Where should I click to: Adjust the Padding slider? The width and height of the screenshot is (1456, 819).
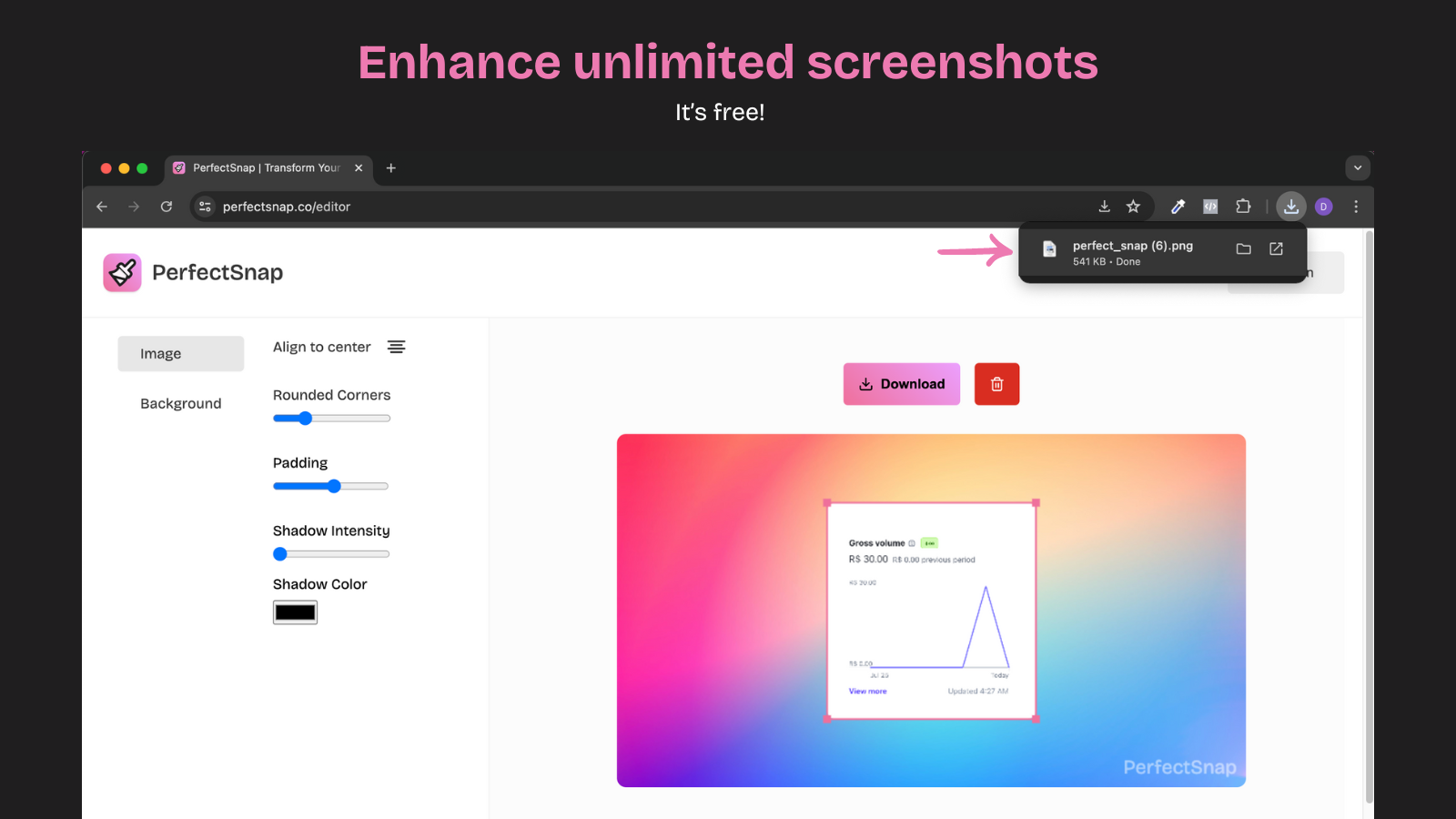coord(331,486)
